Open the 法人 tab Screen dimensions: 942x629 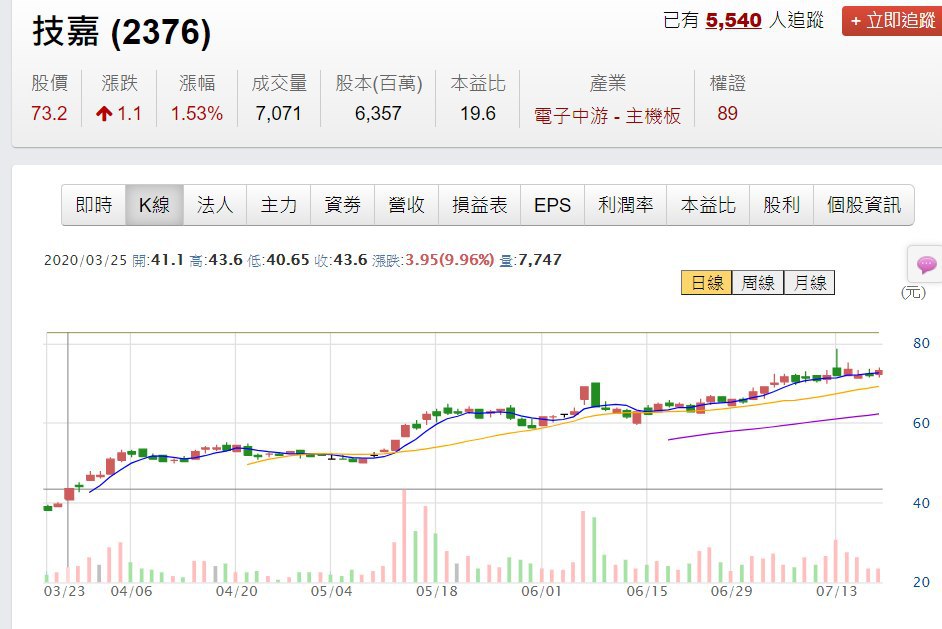214,205
